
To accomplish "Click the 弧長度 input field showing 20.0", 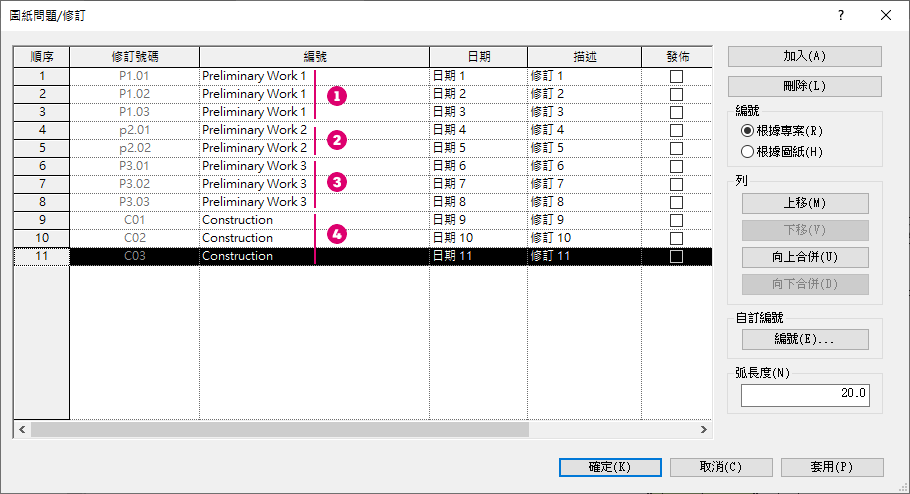I will [805, 395].
